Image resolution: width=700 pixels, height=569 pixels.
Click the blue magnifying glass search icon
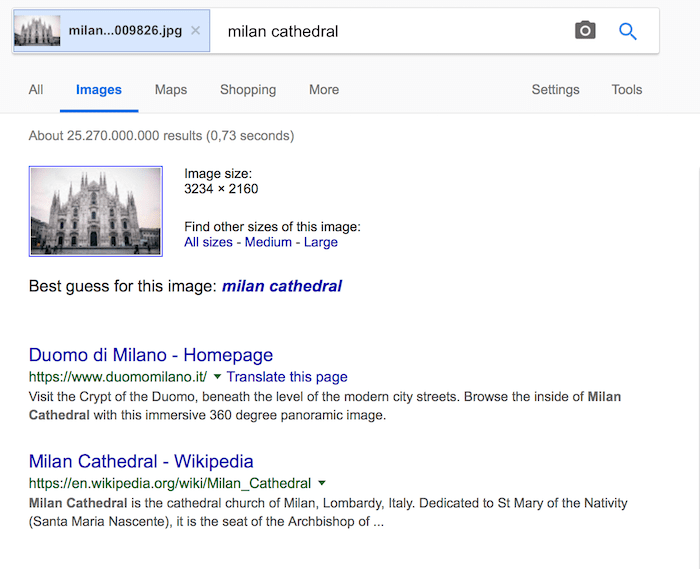coord(628,31)
